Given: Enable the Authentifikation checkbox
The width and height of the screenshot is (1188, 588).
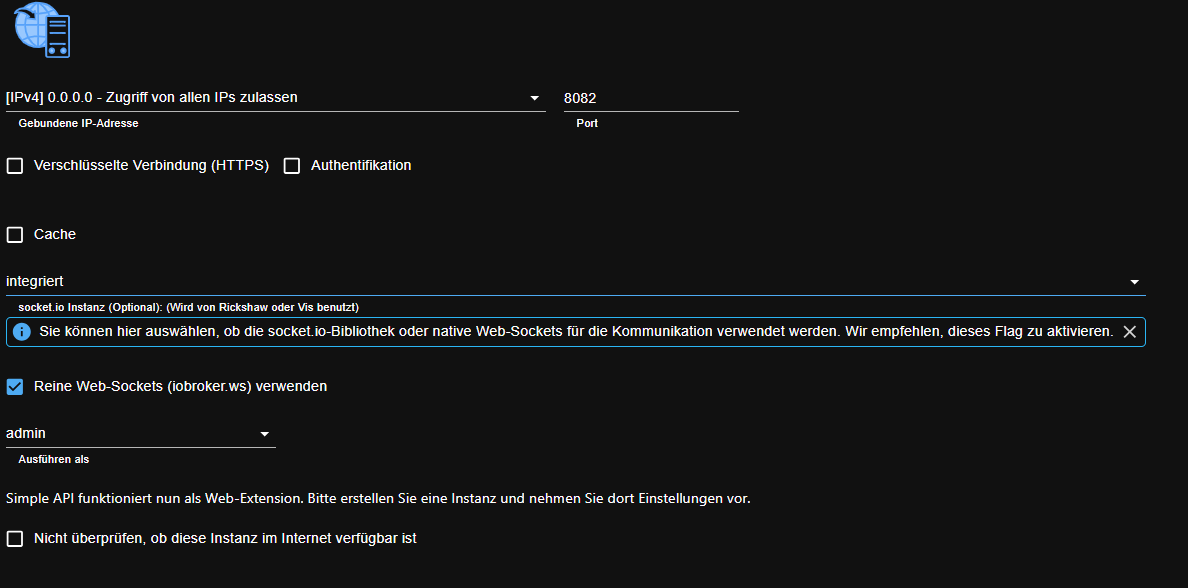Looking at the screenshot, I should coord(292,166).
